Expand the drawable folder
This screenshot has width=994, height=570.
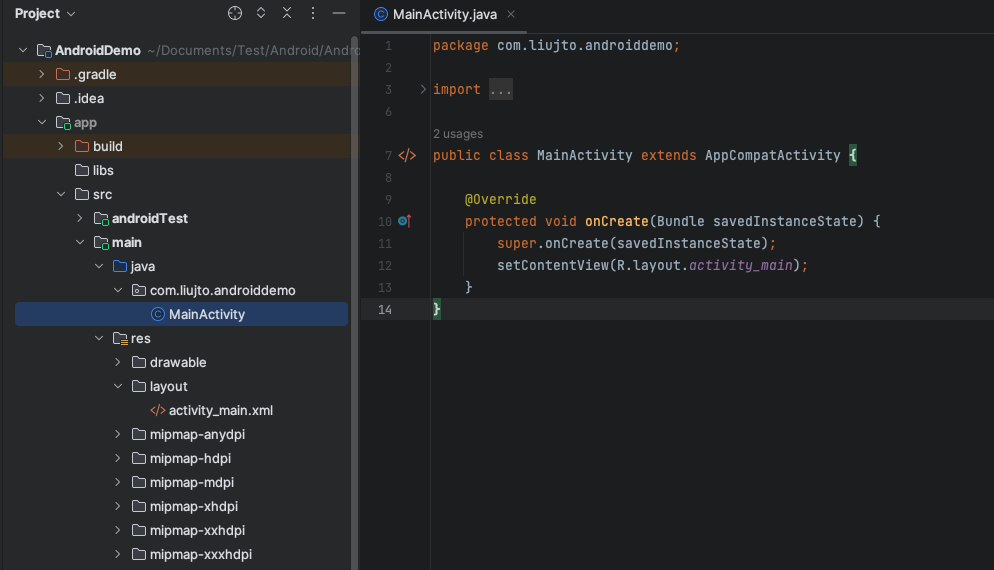[x=118, y=362]
